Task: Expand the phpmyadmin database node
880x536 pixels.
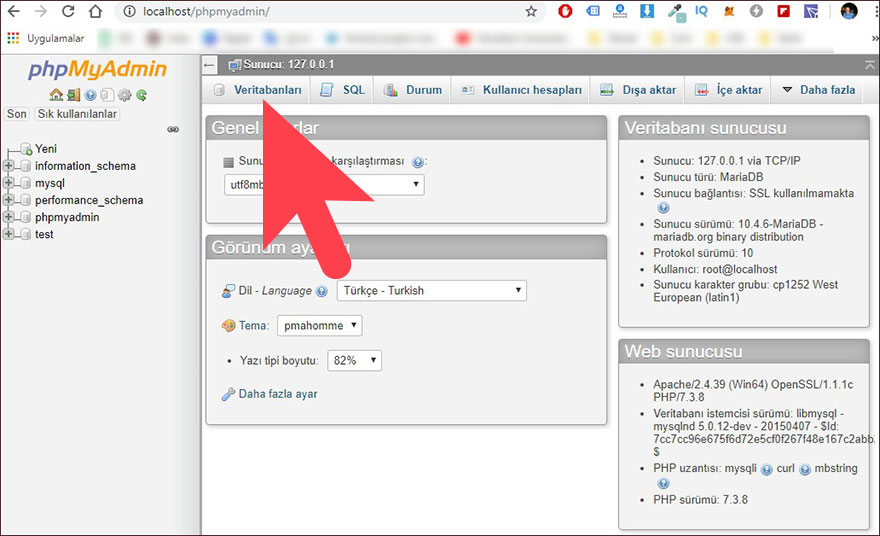Action: pos(8,217)
